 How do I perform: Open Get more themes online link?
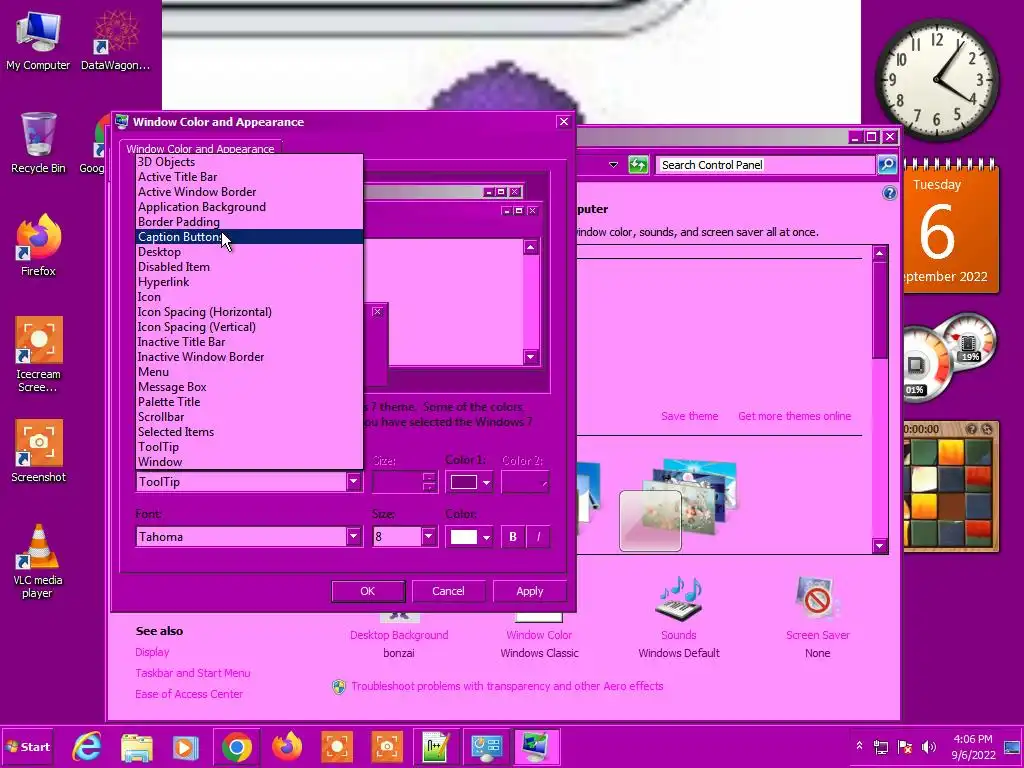(x=794, y=416)
